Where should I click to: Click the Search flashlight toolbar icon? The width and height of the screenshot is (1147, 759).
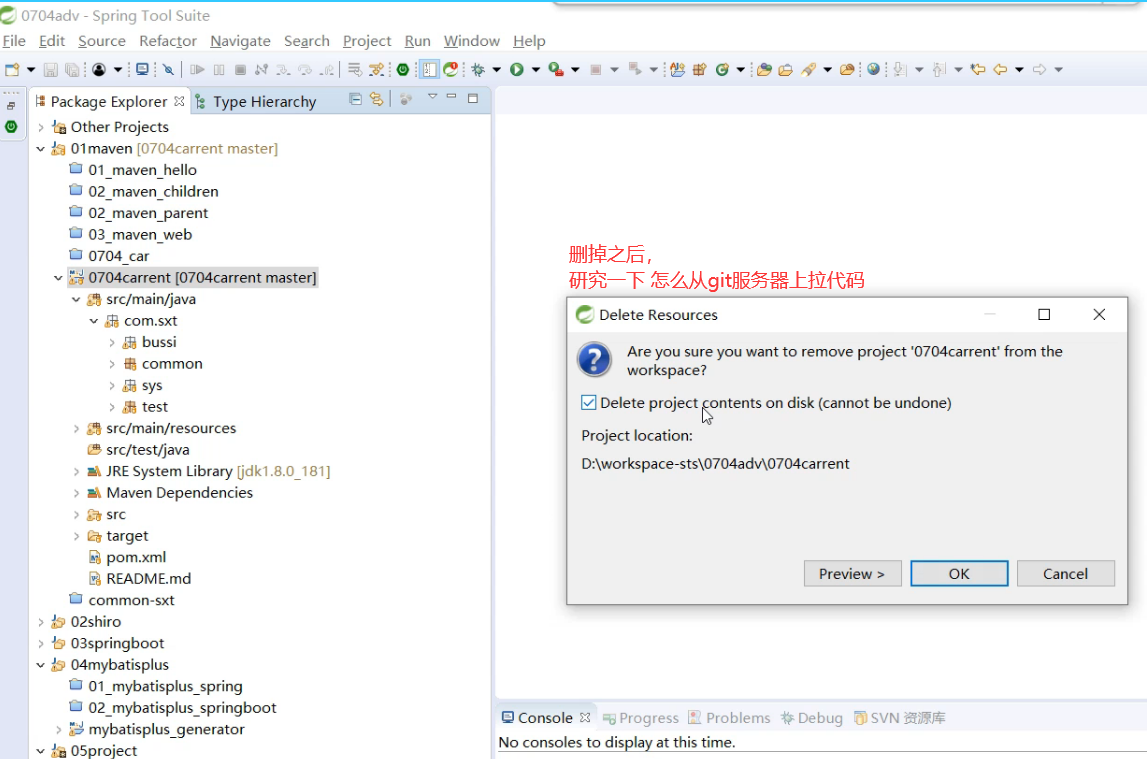pos(808,69)
